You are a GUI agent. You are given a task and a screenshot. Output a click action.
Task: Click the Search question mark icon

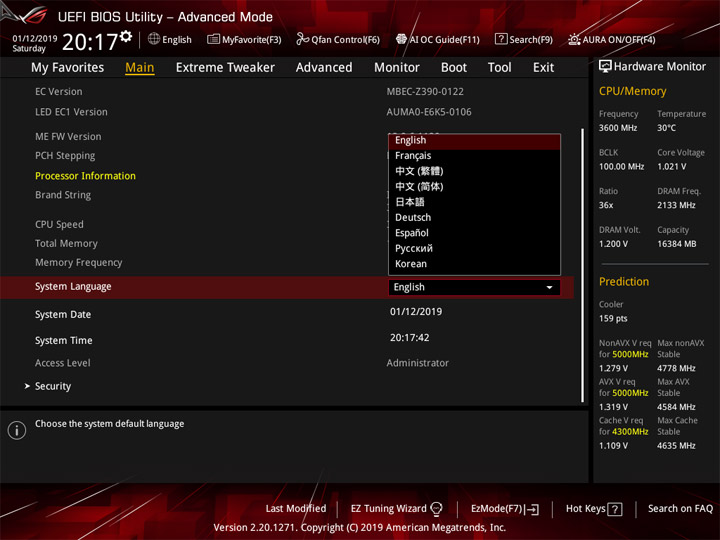tap(501, 39)
